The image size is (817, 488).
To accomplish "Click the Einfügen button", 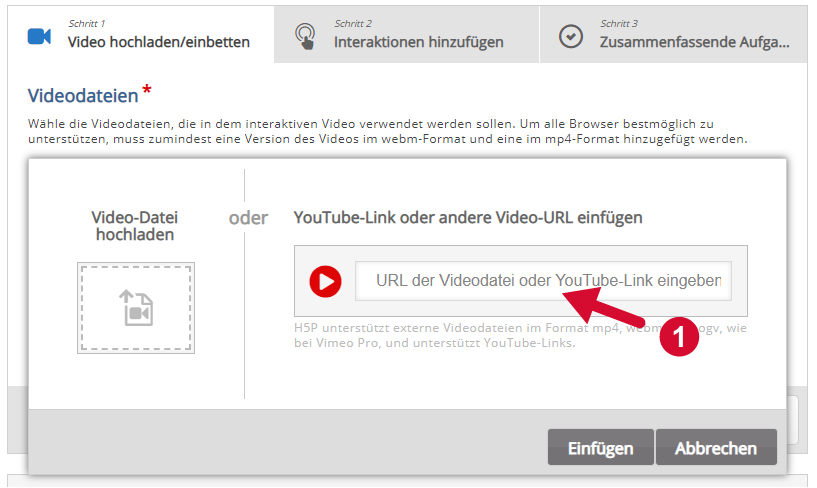I will (x=600, y=447).
